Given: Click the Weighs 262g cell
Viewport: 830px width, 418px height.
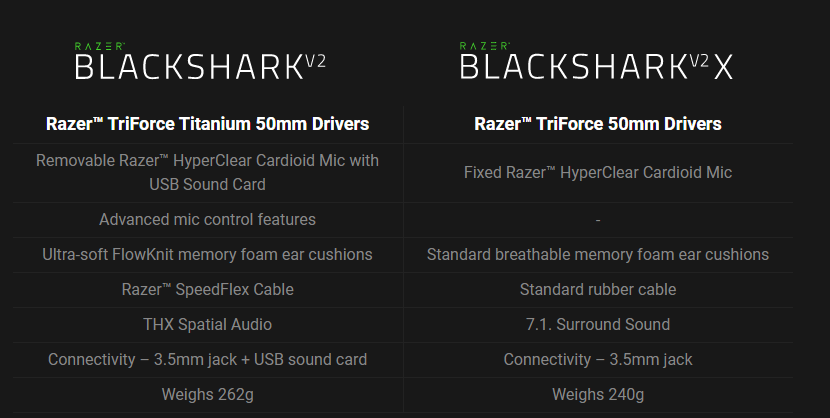Looking at the screenshot, I should pos(208,395).
